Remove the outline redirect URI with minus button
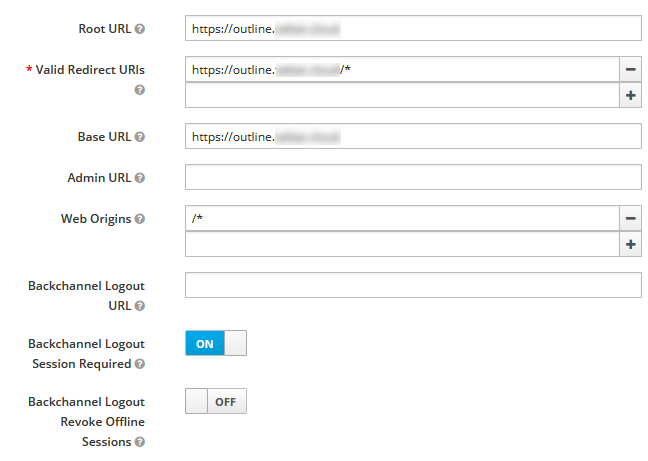Screen dimensions: 648x461 tap(630, 69)
